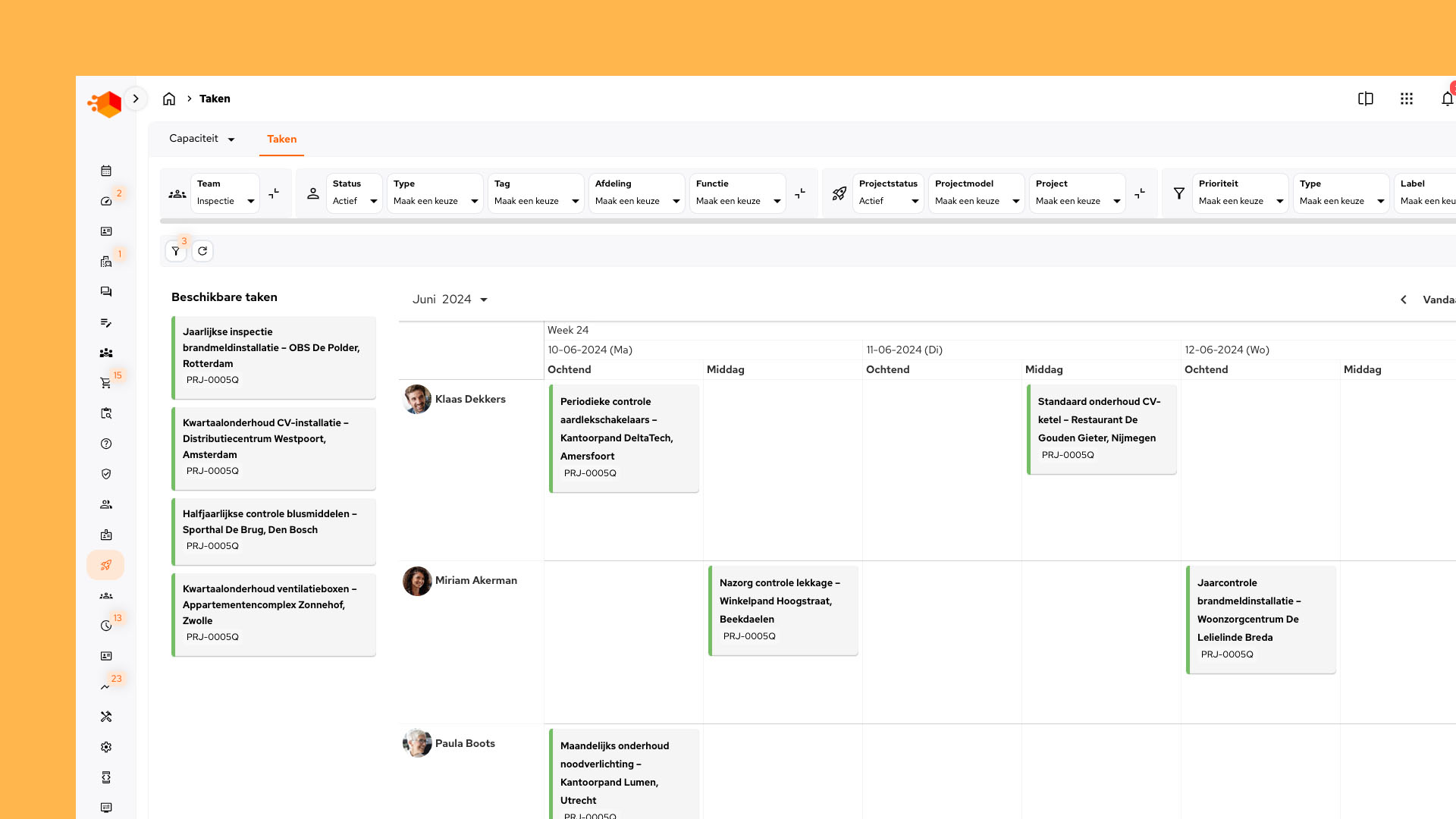The height and width of the screenshot is (819, 1456).
Task: Open Juni 2024 month selector
Action: 450,300
